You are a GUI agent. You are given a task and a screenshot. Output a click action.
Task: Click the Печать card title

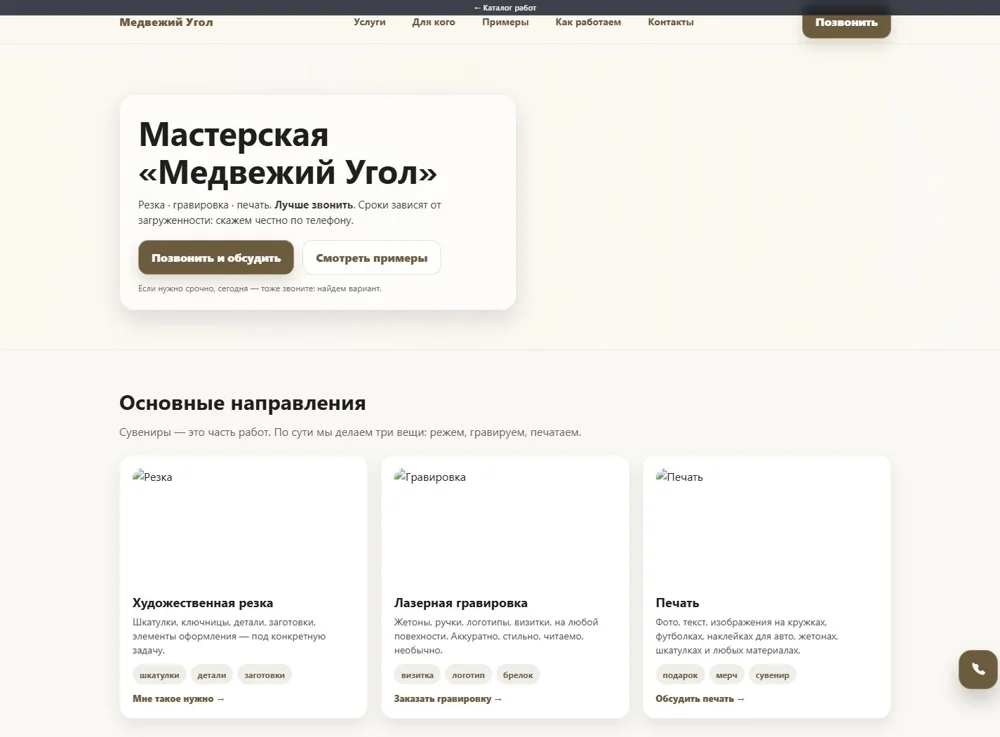[677, 602]
